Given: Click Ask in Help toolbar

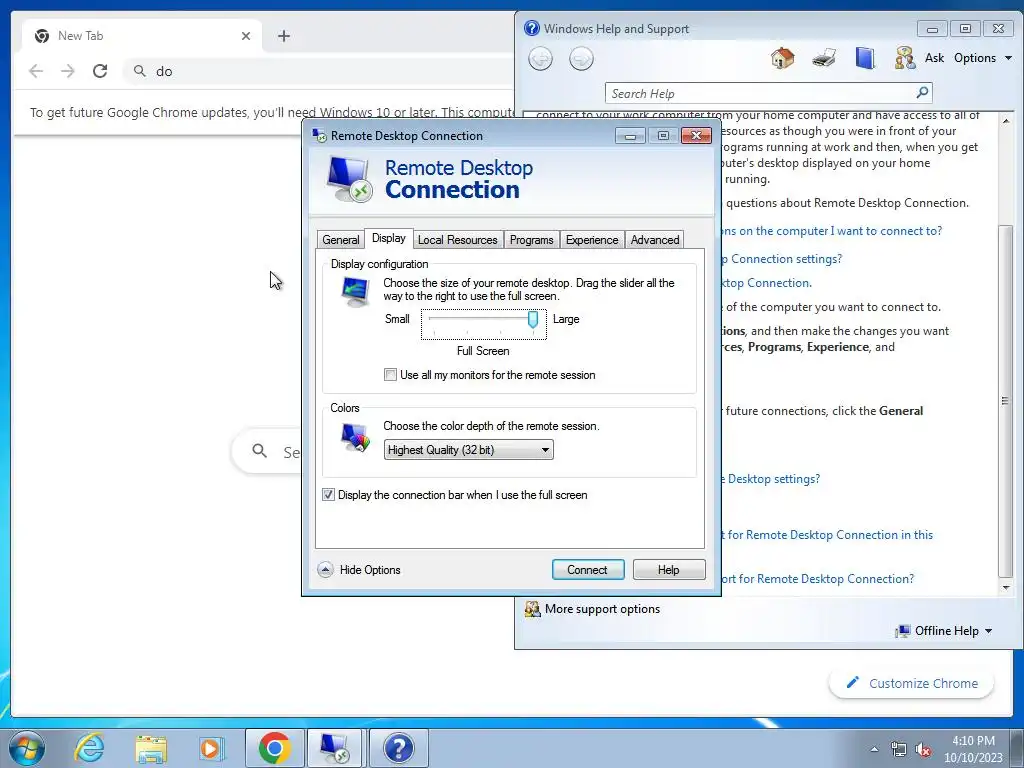Looking at the screenshot, I should coord(935,58).
